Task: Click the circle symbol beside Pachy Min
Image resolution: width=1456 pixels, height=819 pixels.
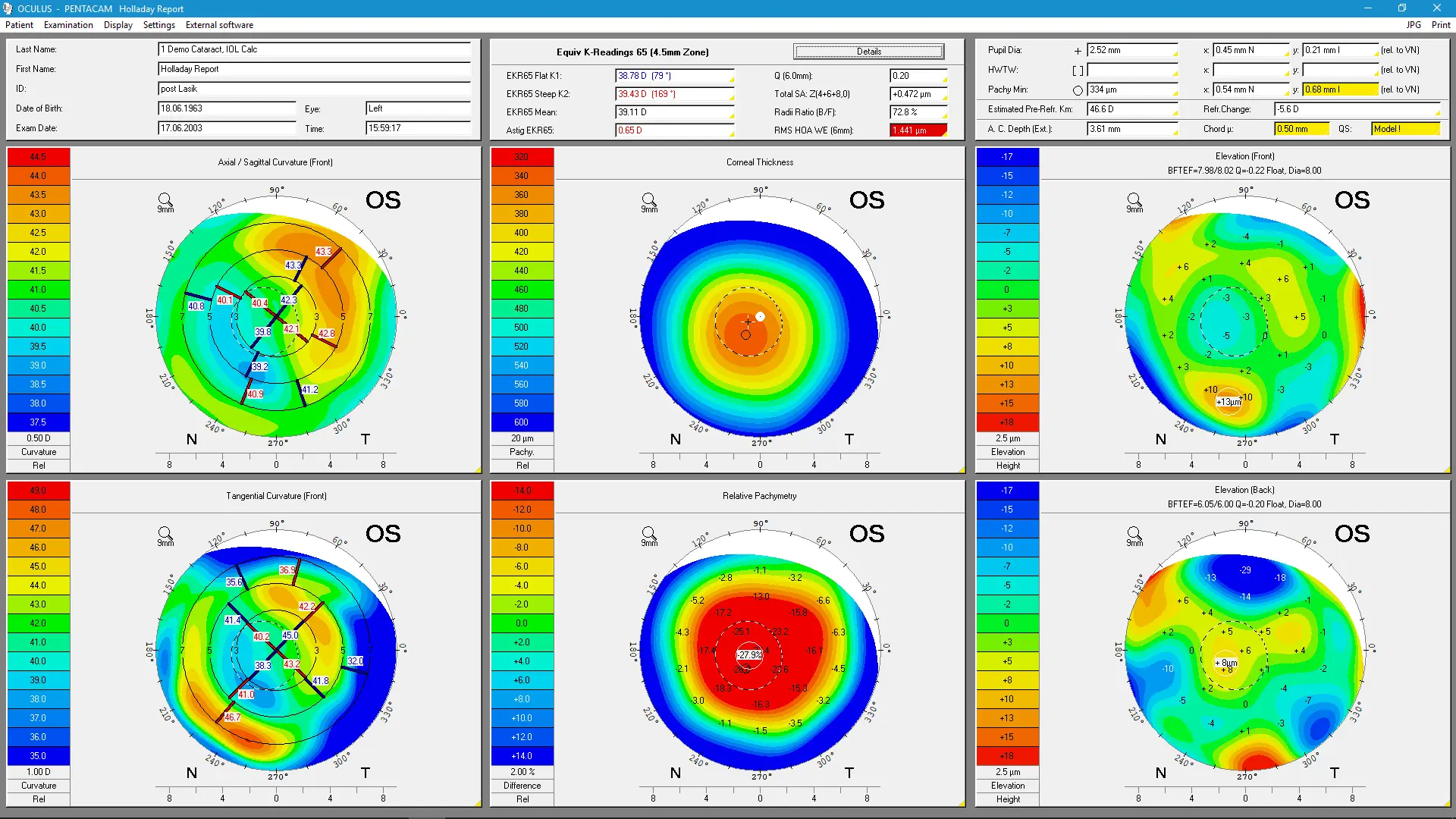Action: (1078, 90)
